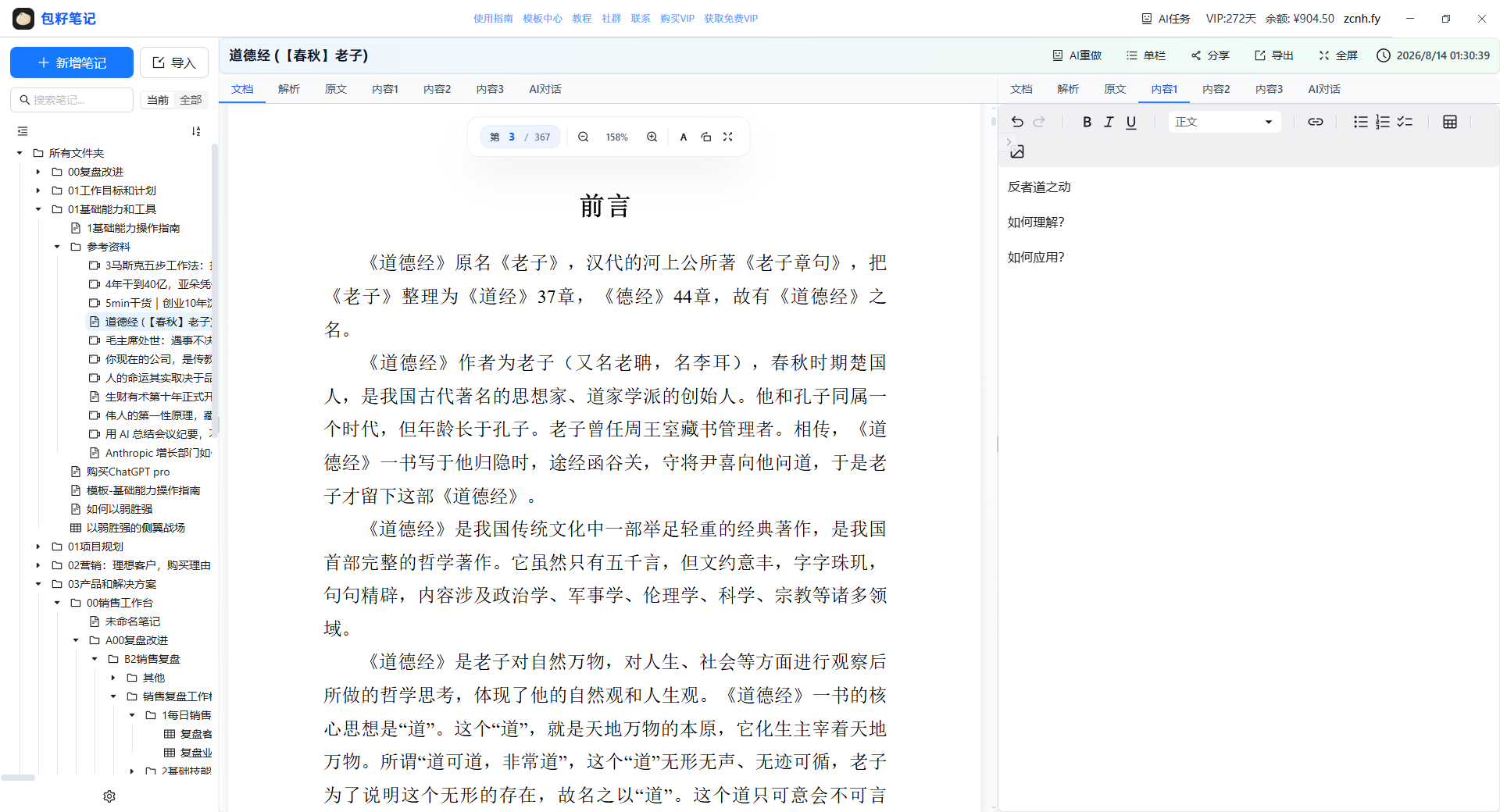Click the 搜索笔记 search field
This screenshot has height=812, width=1500.
click(x=72, y=100)
